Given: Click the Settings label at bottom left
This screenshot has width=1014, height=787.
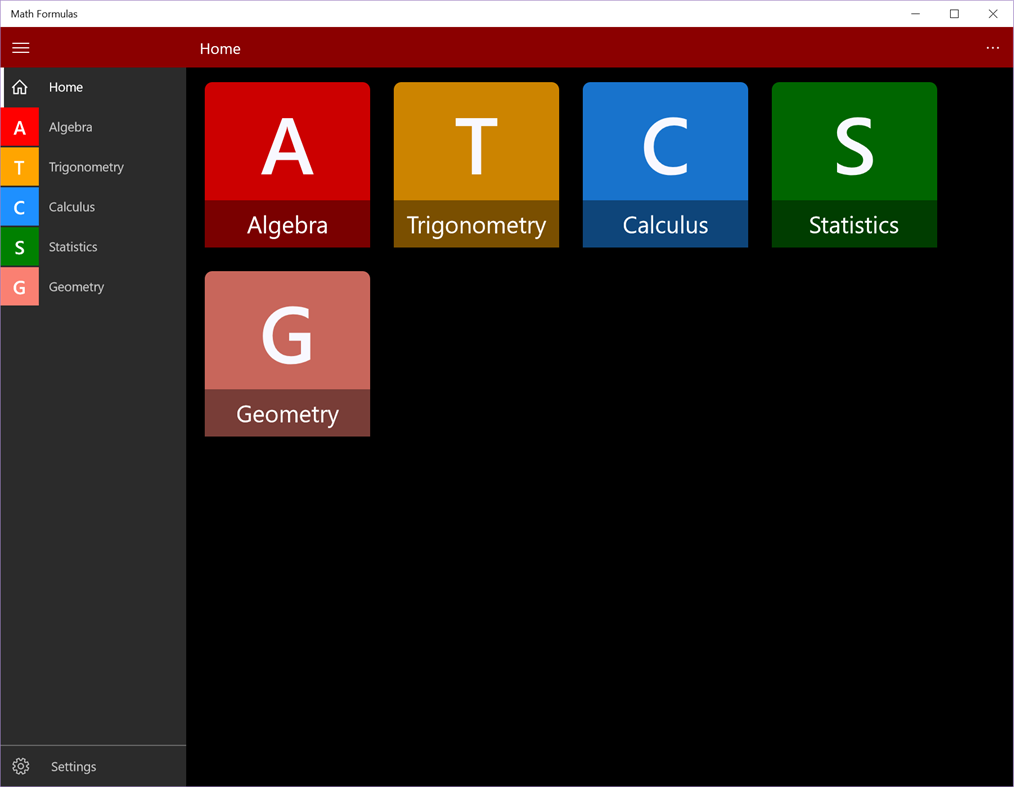Looking at the screenshot, I should 73,766.
